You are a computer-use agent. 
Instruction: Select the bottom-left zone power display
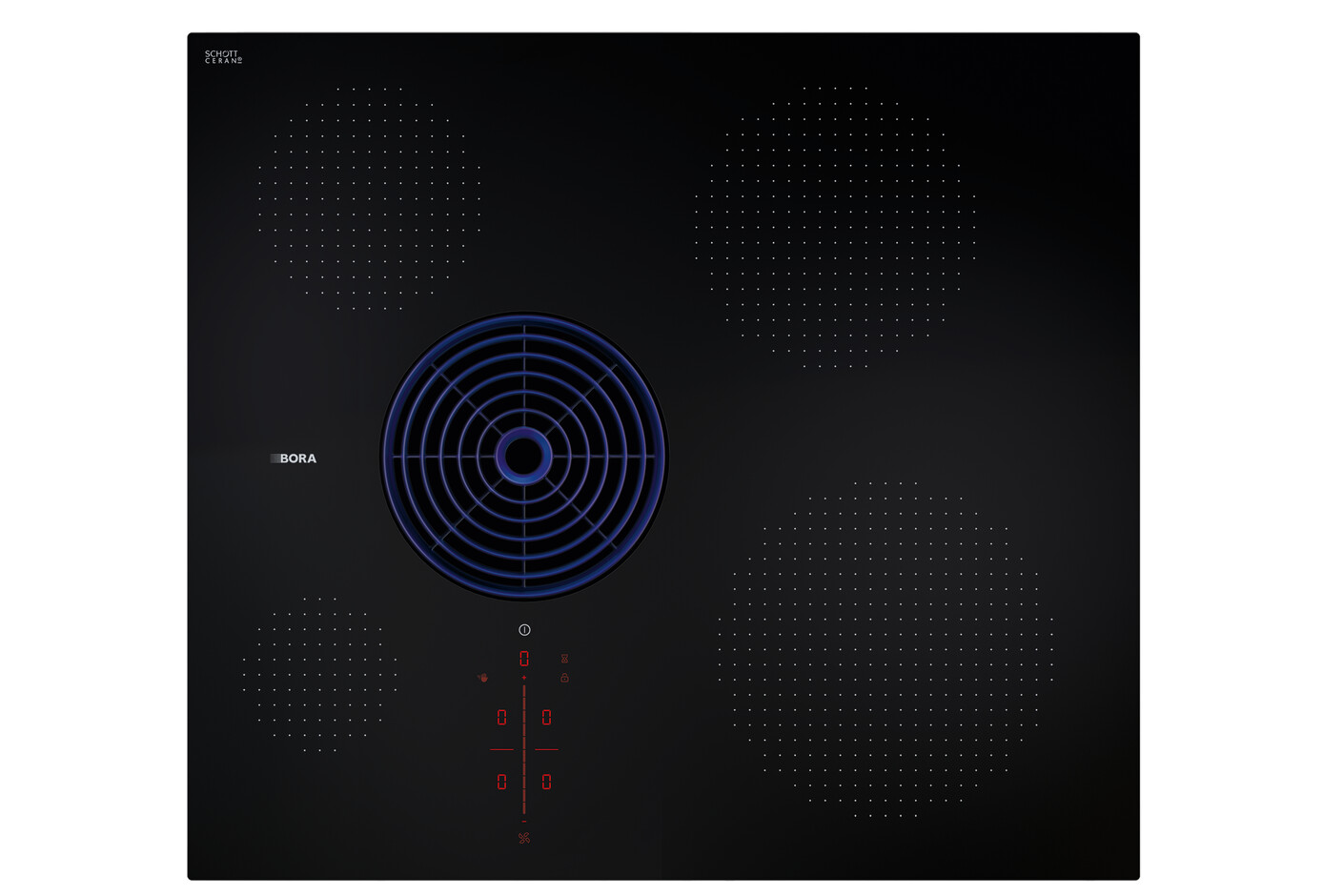501,782
